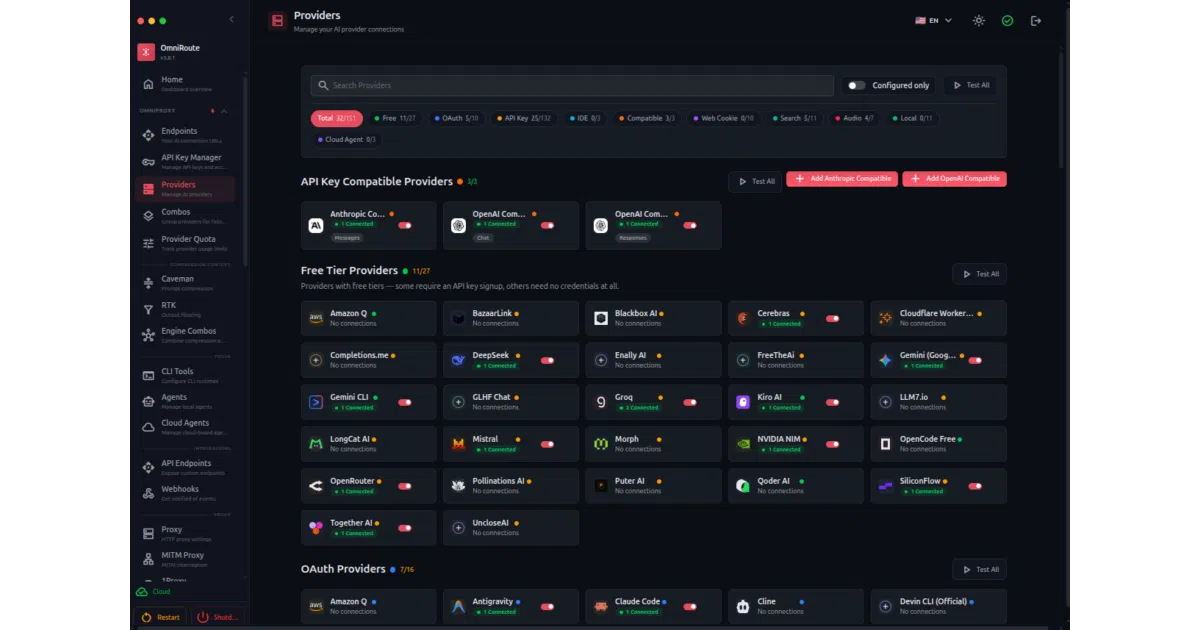Click the OmniRoute logo icon
Screen dimensions: 1200x630
point(145,51)
